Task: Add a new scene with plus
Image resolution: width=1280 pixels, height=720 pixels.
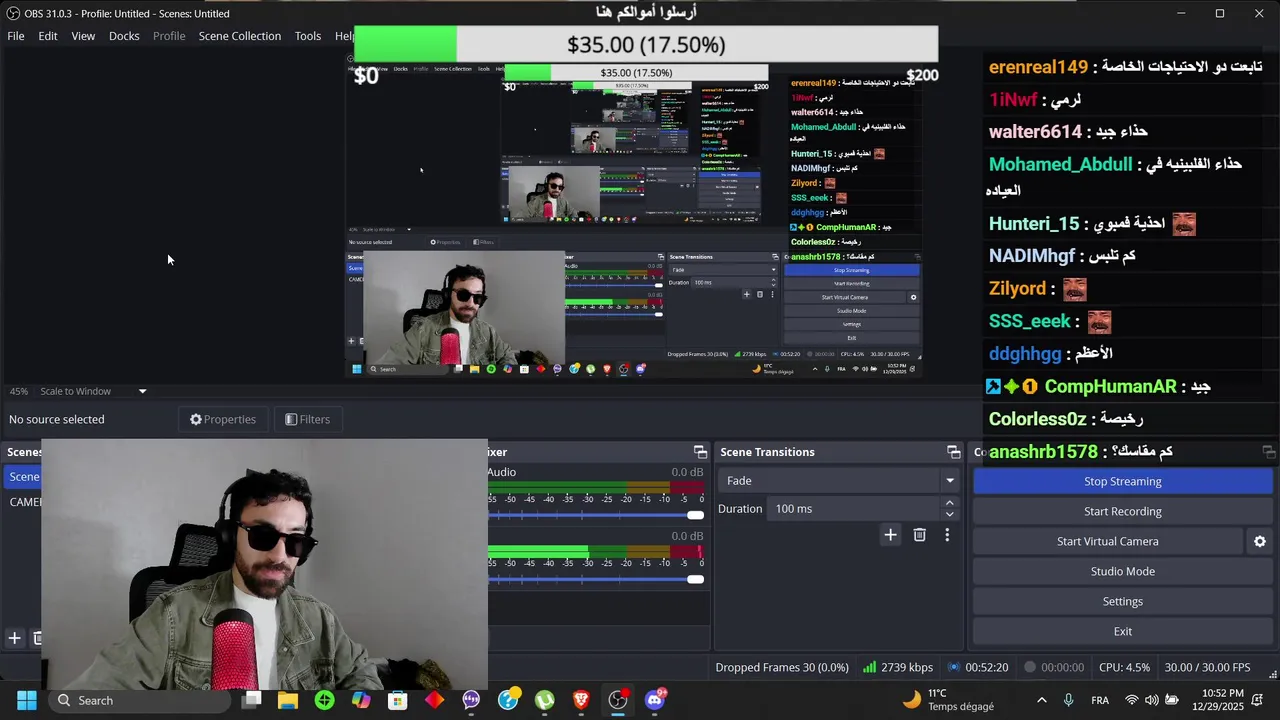Action: pos(14,638)
